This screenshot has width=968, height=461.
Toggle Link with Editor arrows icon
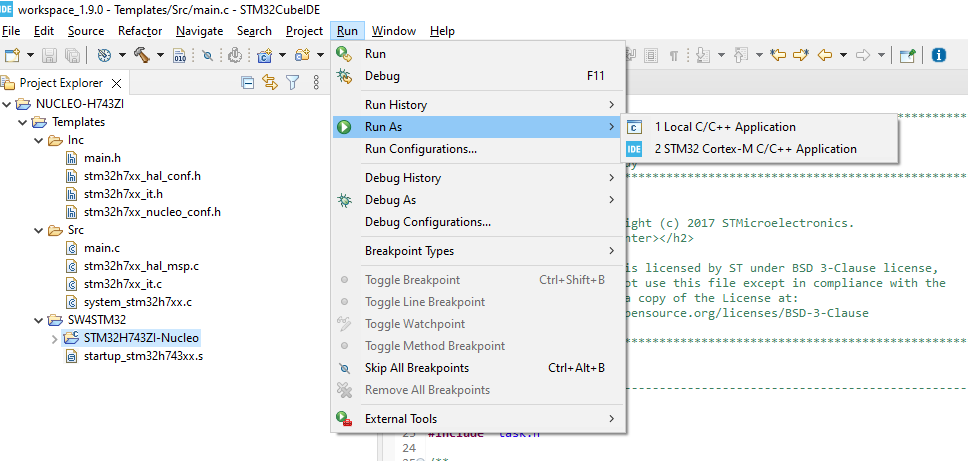point(270,83)
